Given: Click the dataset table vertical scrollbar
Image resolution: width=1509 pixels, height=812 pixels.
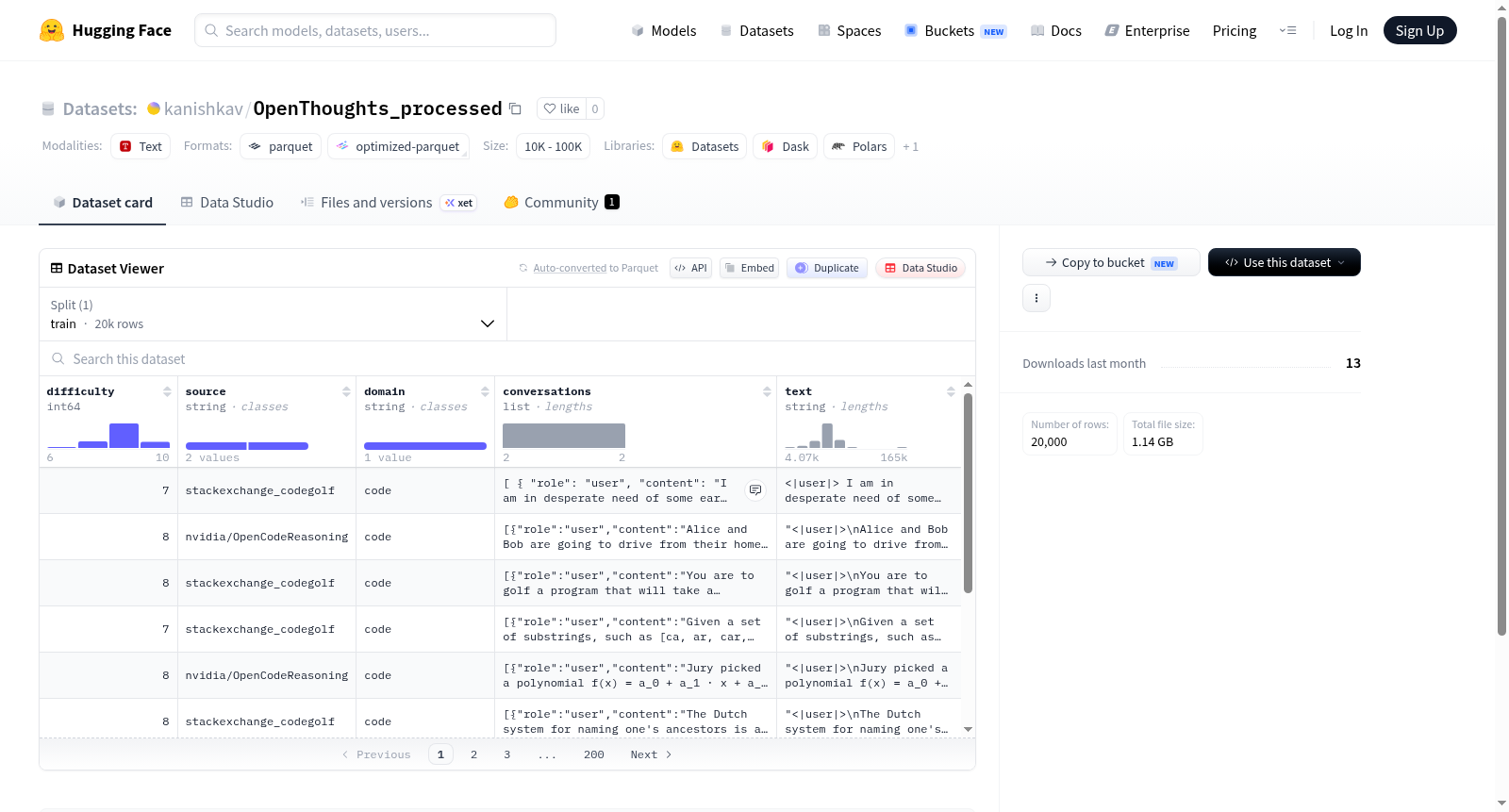Looking at the screenshot, I should tap(968, 493).
